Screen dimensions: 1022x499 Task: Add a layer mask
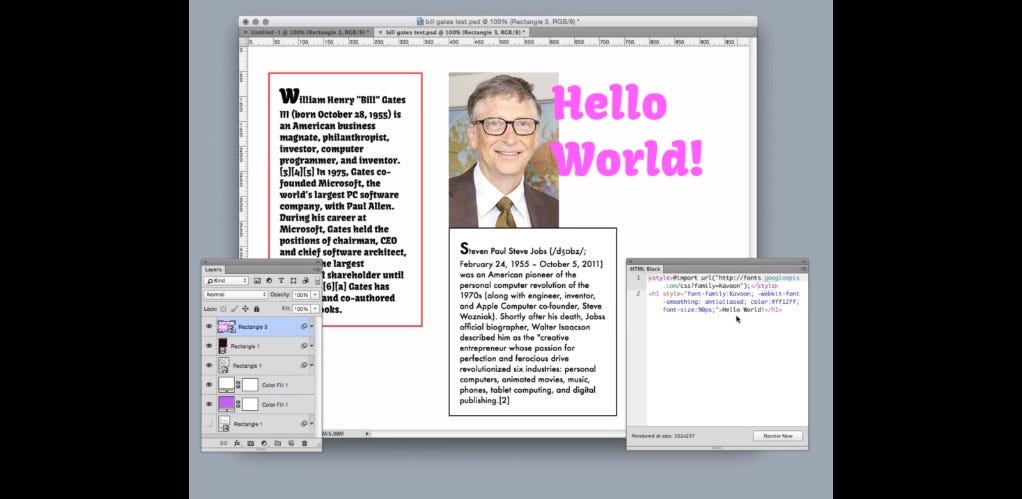pos(250,443)
